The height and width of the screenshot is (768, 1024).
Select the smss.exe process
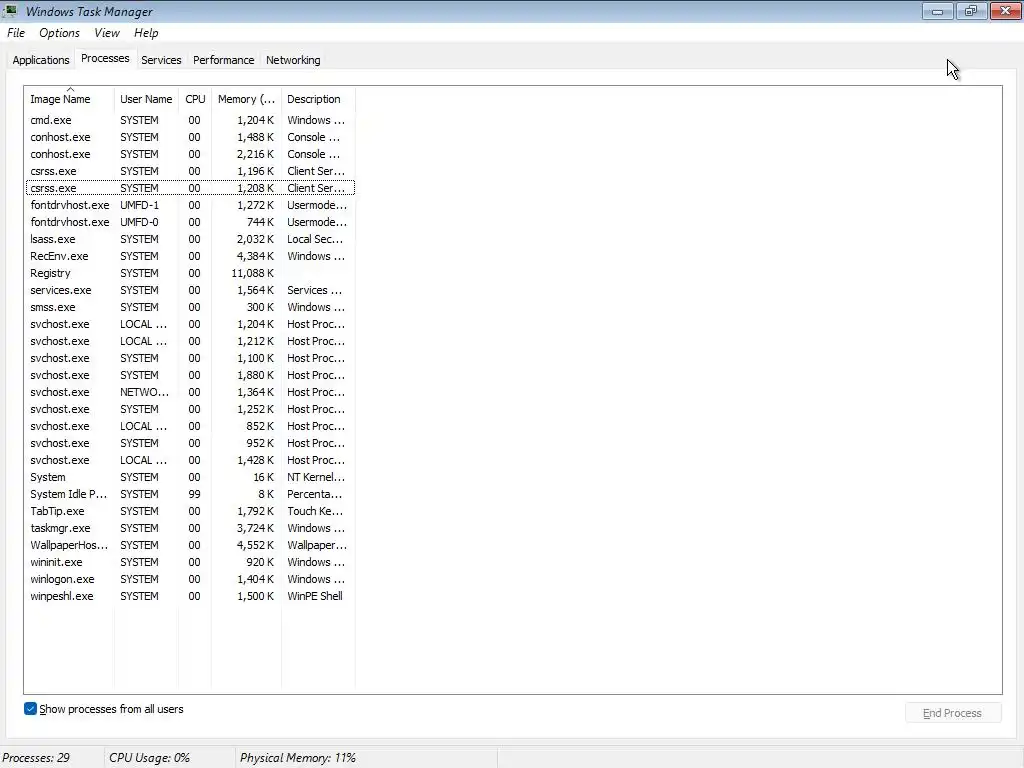(x=190, y=307)
